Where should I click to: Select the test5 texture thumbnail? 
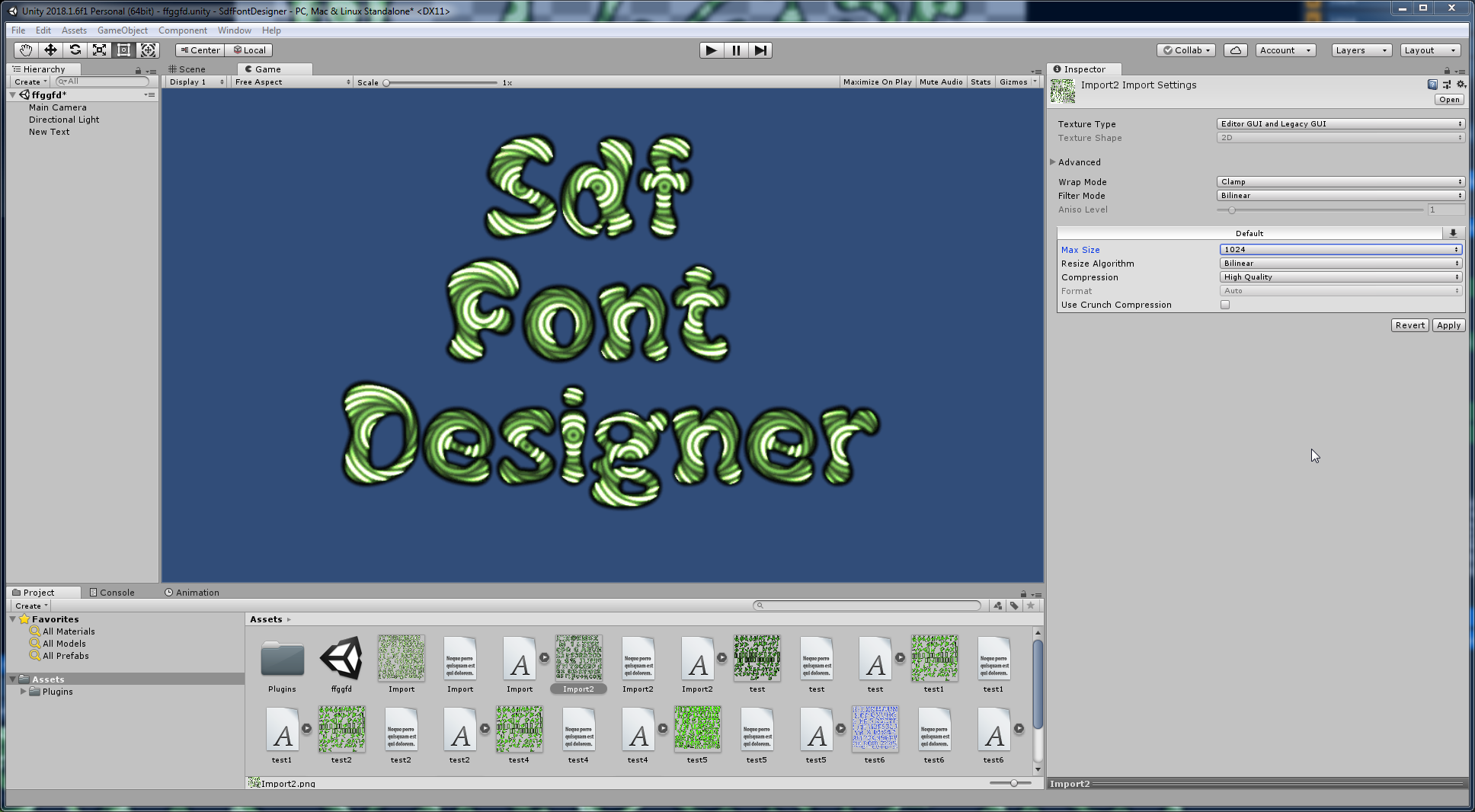(x=697, y=729)
